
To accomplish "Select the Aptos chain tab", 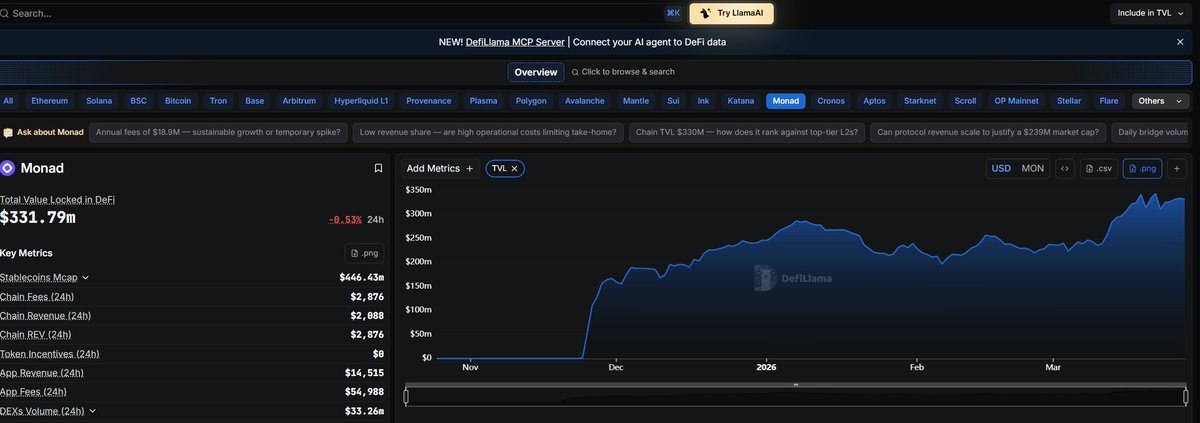I will point(875,101).
